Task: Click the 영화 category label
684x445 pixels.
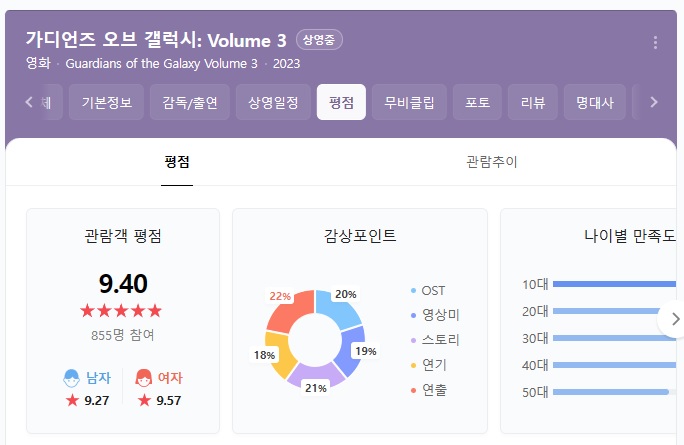Action: [38, 63]
